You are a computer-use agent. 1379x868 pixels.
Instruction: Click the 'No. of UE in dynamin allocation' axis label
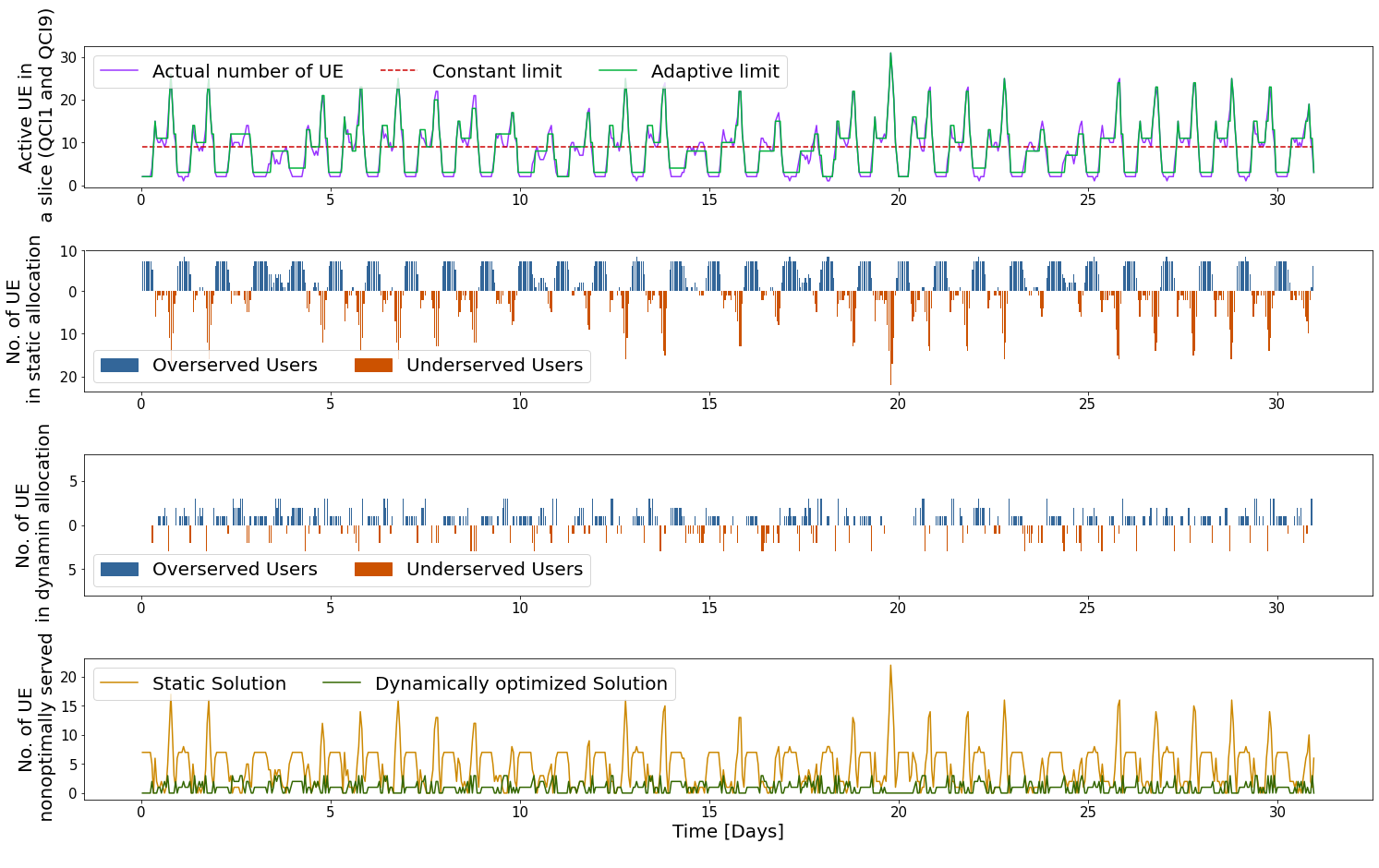point(34,524)
